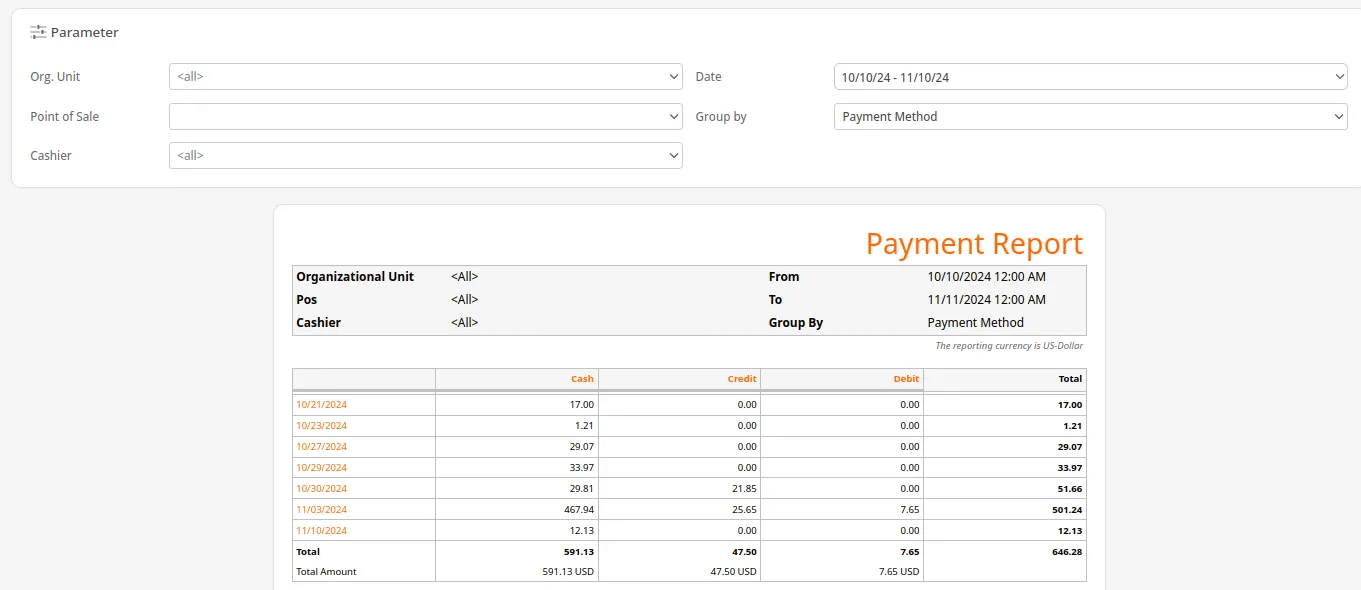Click the To date 11/11/2024 12:00 AM
The height and width of the screenshot is (590, 1361).
[x=987, y=300]
